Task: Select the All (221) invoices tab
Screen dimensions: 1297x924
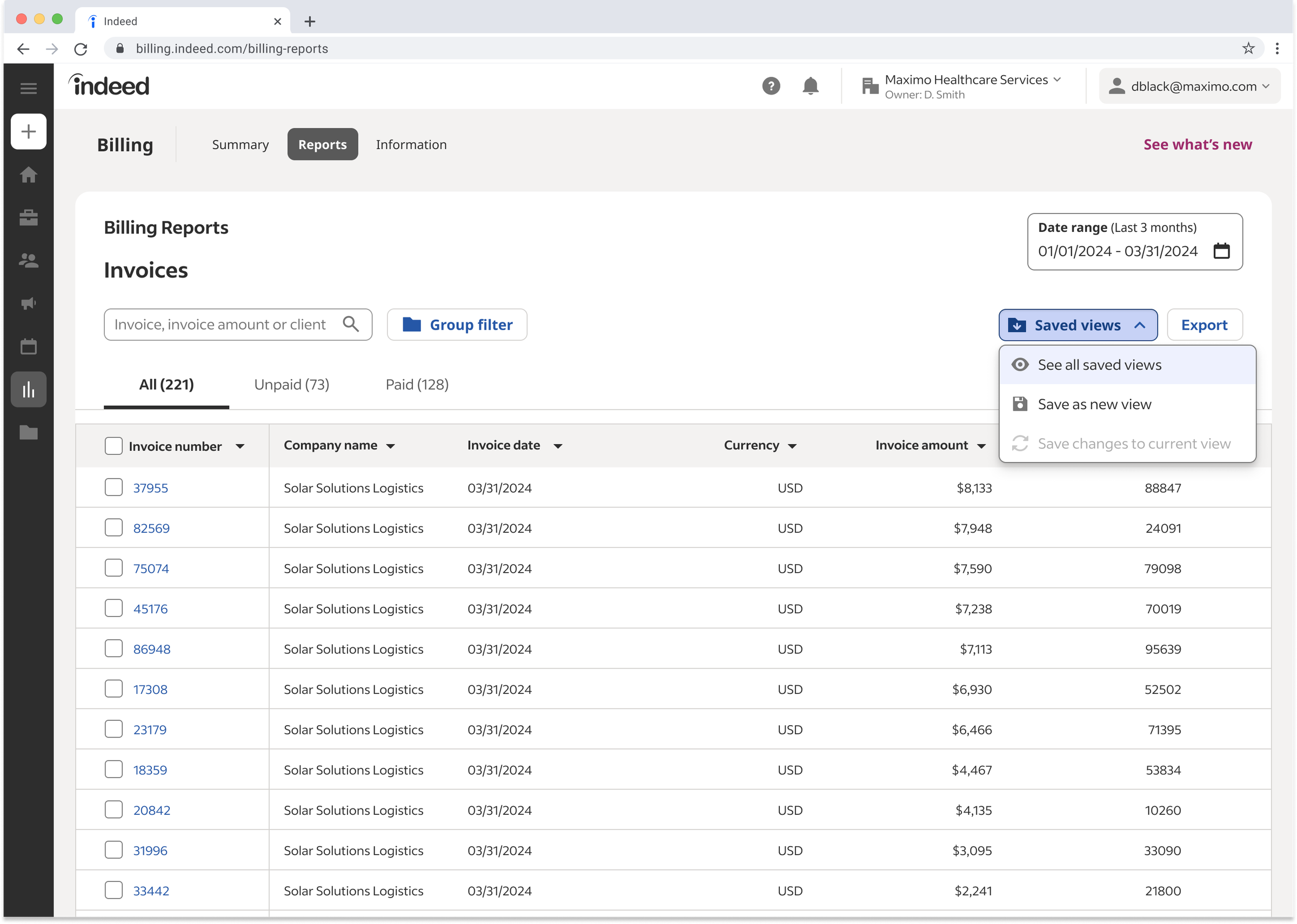Action: coord(166,385)
